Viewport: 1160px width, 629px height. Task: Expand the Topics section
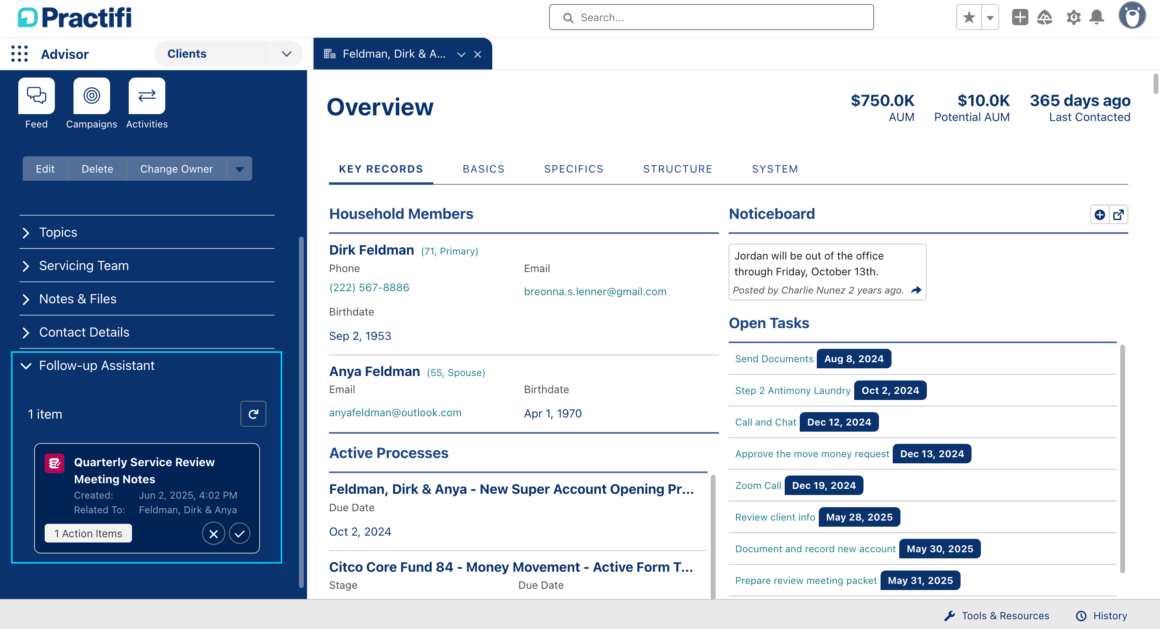(x=58, y=232)
